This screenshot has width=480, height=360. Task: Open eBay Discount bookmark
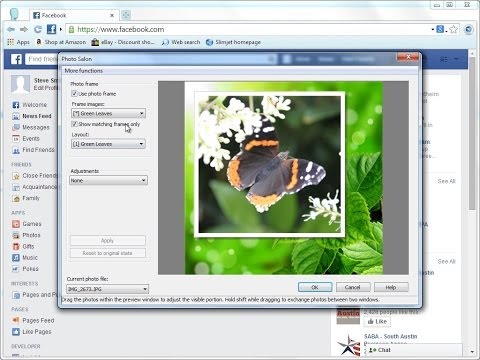click(123, 42)
